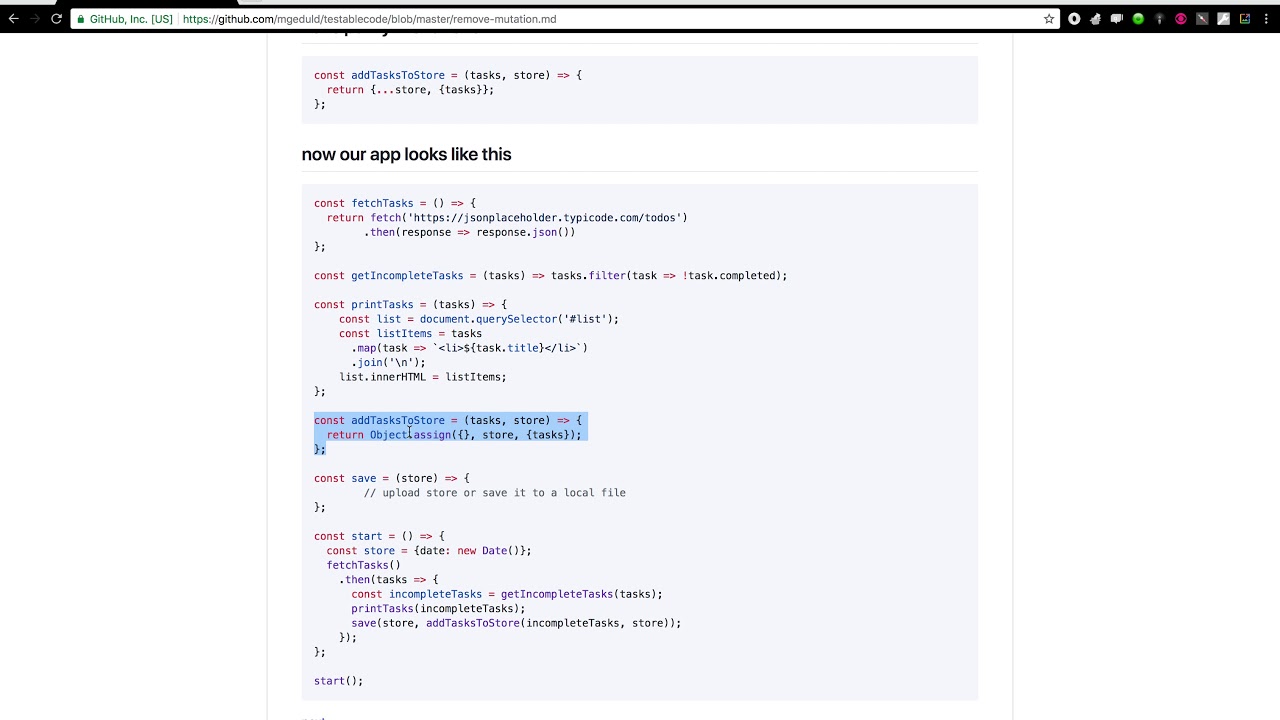The height and width of the screenshot is (720, 1280).
Task: Click highlighted 'return Object.assign' line
Action: 453,435
